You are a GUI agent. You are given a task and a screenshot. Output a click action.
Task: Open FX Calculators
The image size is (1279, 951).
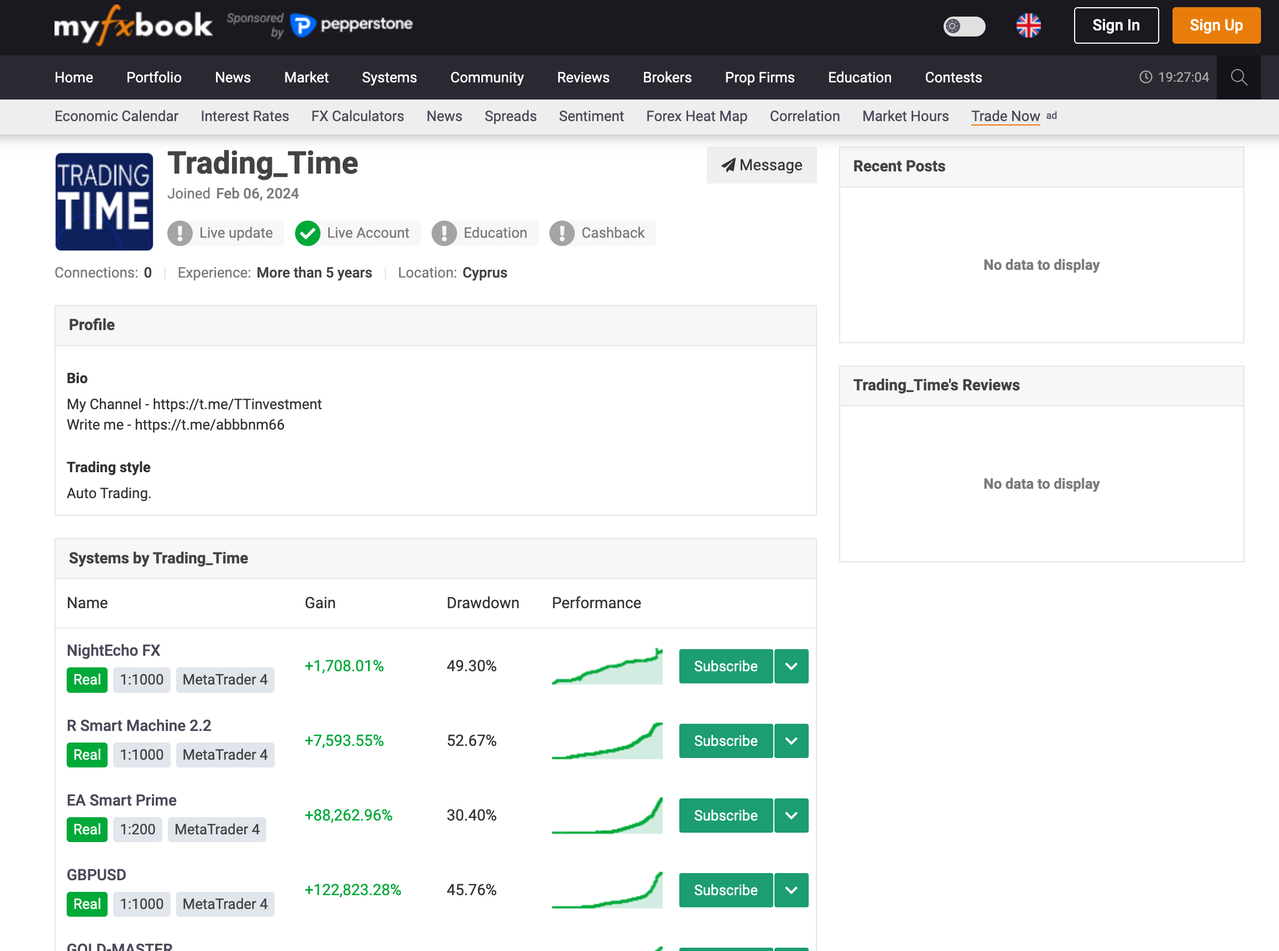click(358, 116)
